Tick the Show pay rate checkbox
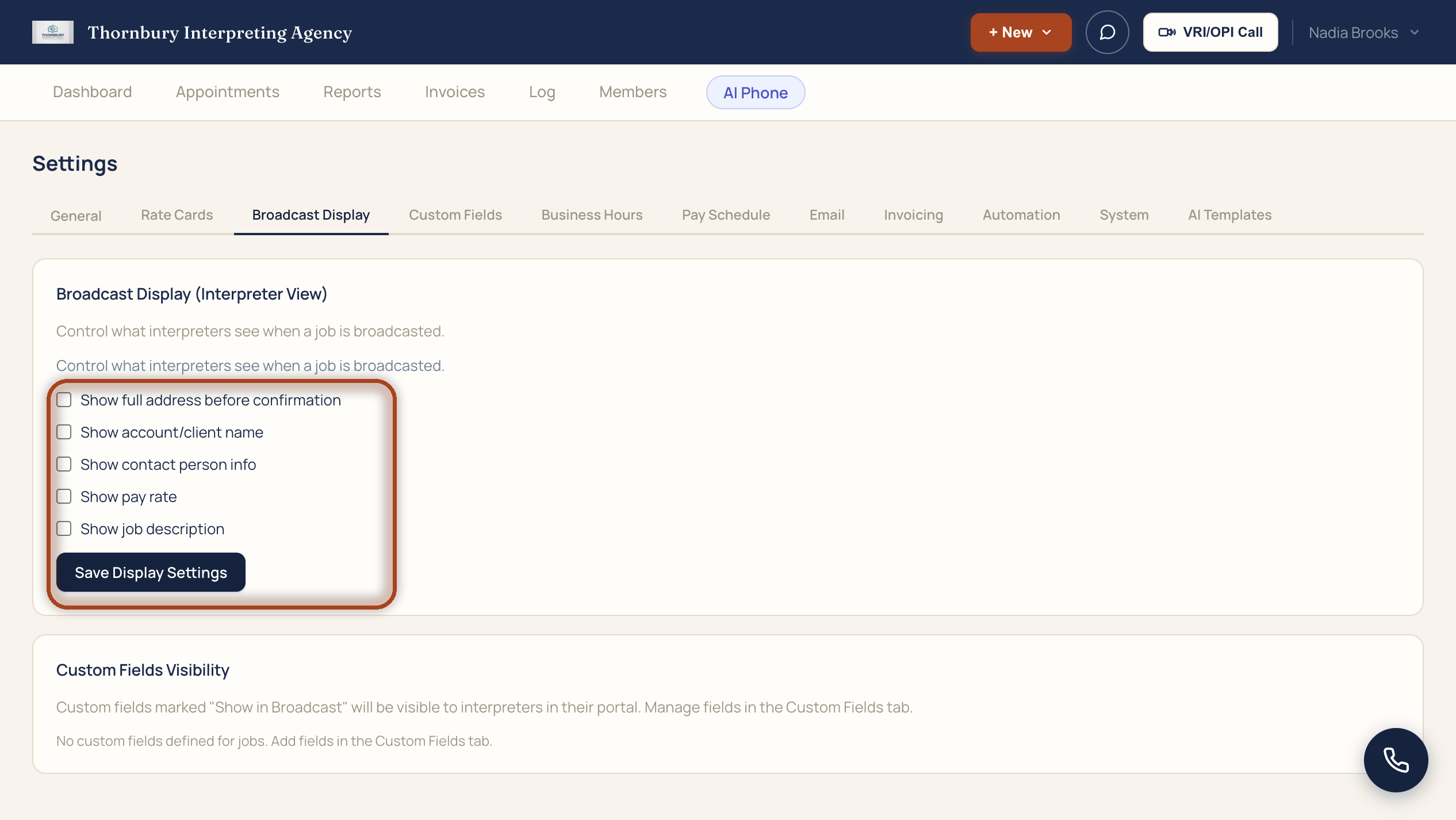1456x820 pixels. (64, 496)
